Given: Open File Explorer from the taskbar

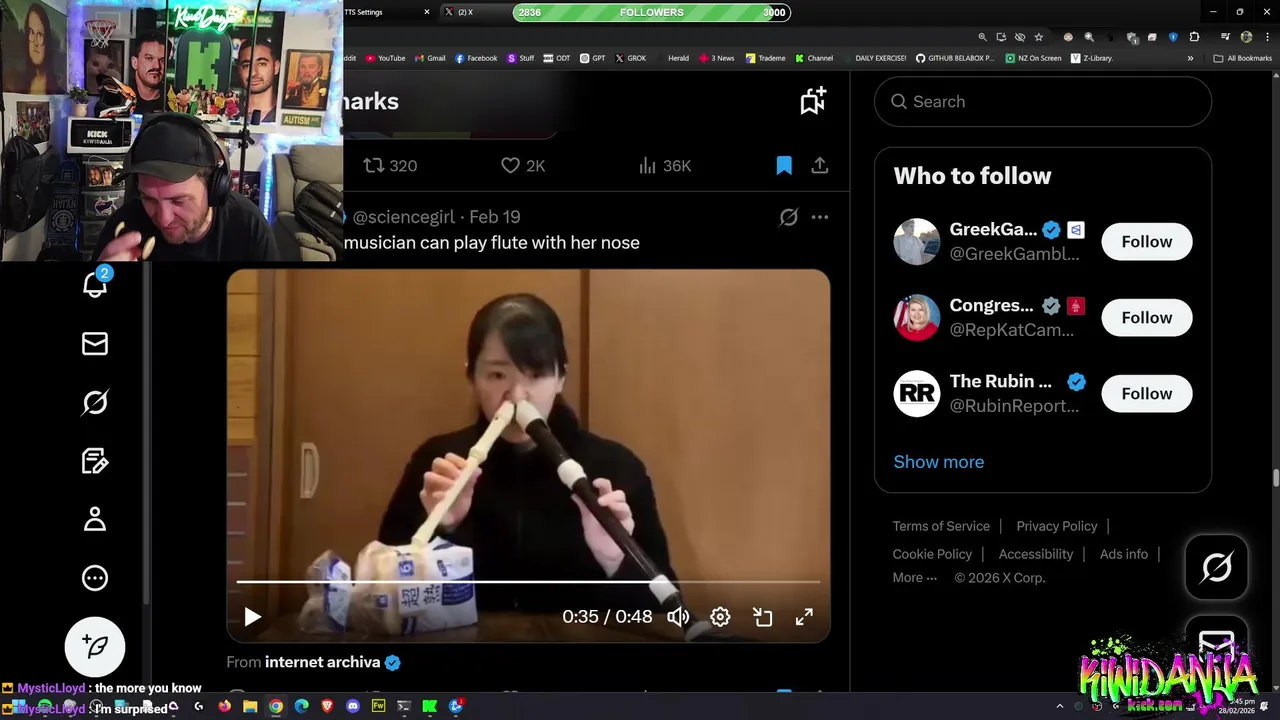Looking at the screenshot, I should tap(250, 706).
